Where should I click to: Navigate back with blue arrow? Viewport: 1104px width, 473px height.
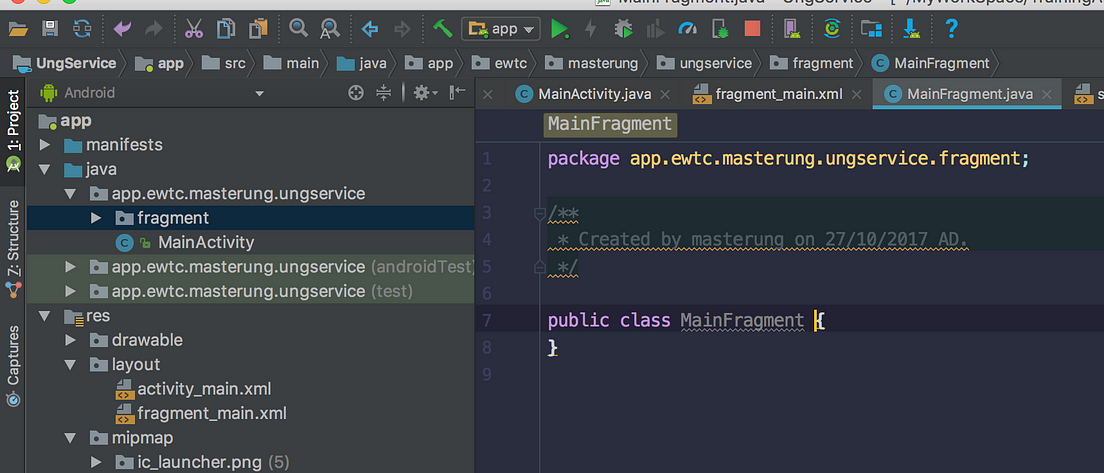pos(370,29)
